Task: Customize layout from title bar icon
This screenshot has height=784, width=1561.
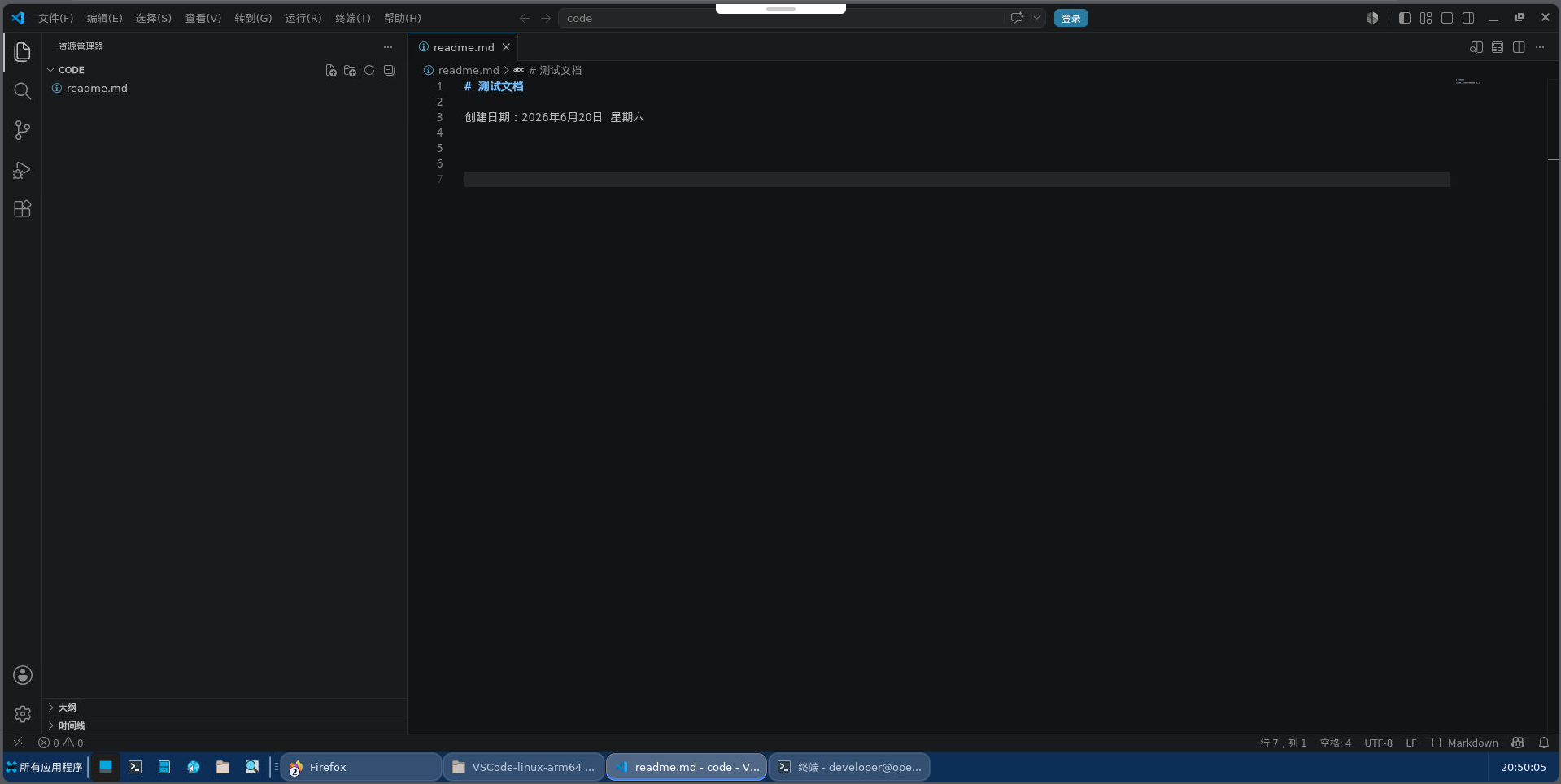Action: point(1426,18)
